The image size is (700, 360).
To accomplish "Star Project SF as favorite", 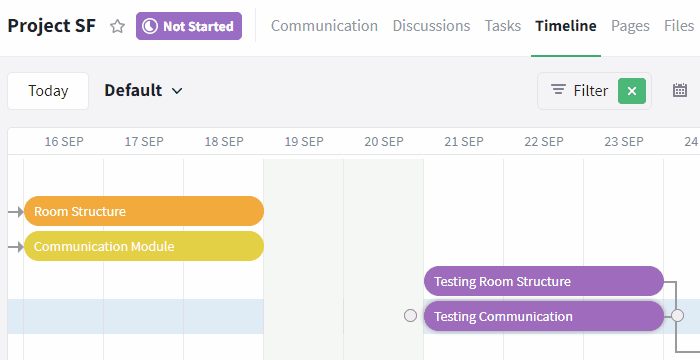I will tap(117, 26).
